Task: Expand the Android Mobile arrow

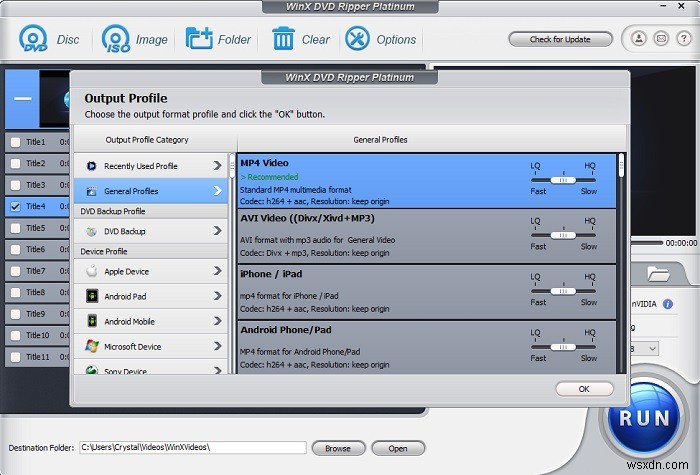Action: pos(217,321)
